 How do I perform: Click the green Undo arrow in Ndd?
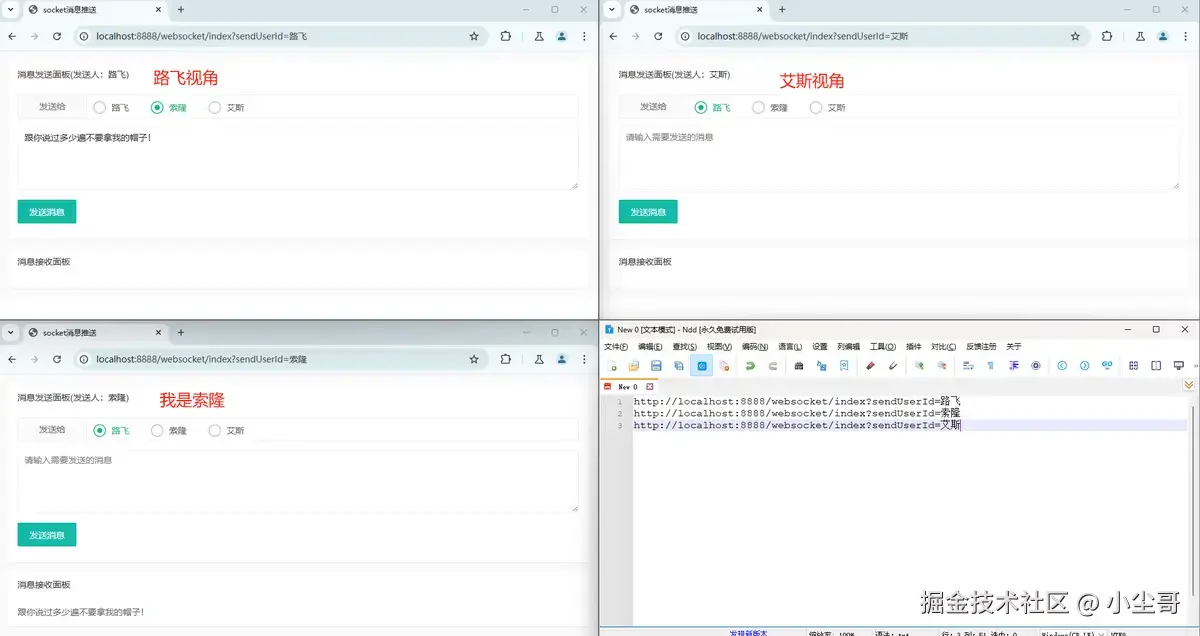click(750, 365)
